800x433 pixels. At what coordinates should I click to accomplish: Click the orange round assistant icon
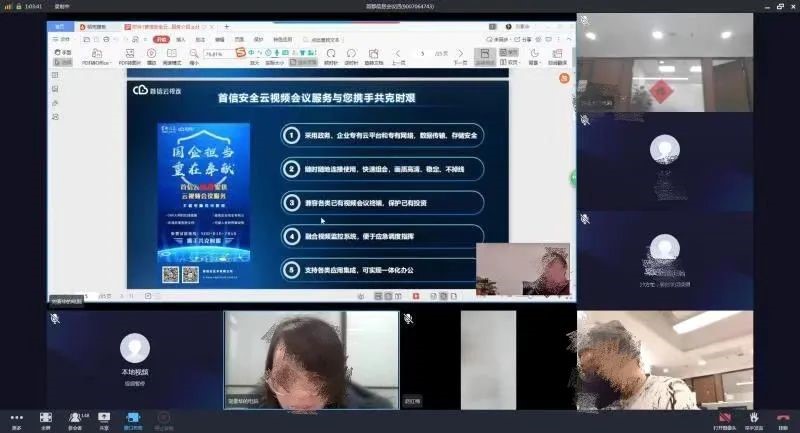click(564, 78)
